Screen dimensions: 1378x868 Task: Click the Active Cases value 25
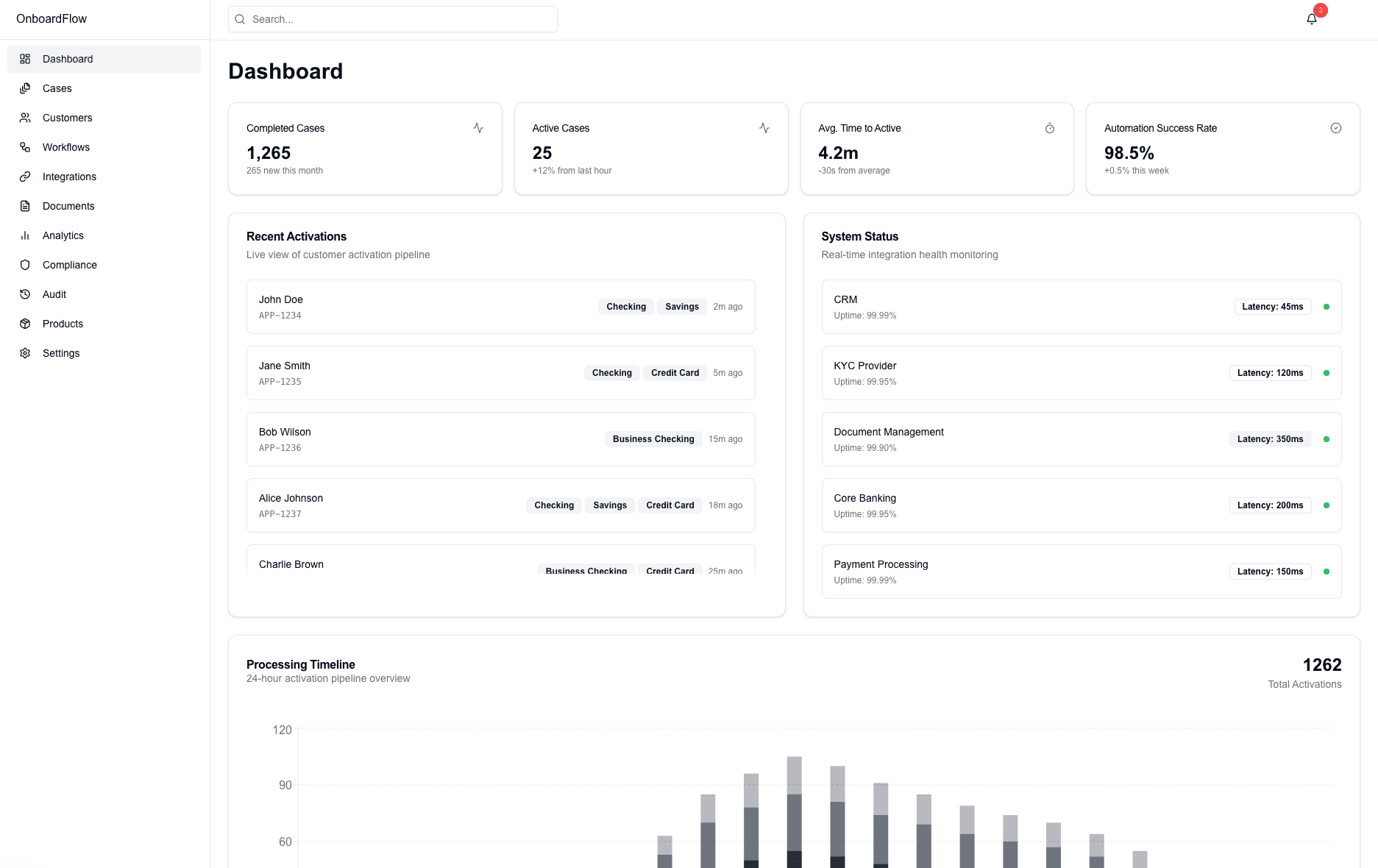click(542, 153)
